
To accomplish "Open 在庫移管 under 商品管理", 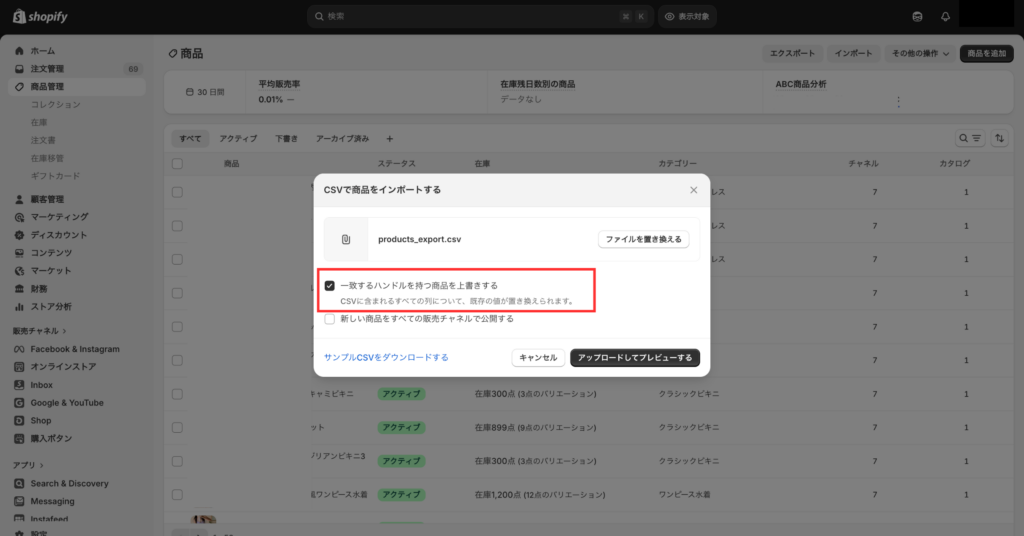I will click(x=47, y=158).
